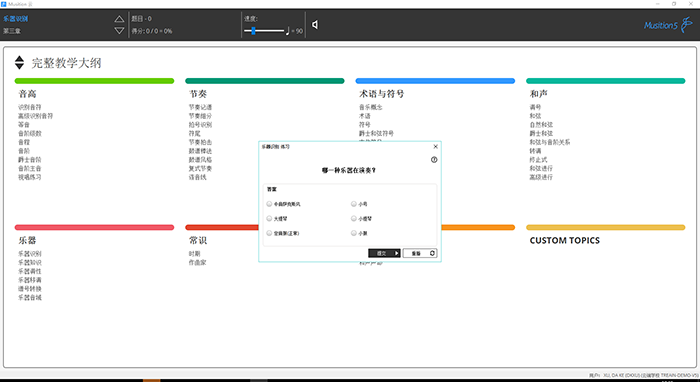Click the 提交 submit button
The image size is (700, 382).
point(384,253)
